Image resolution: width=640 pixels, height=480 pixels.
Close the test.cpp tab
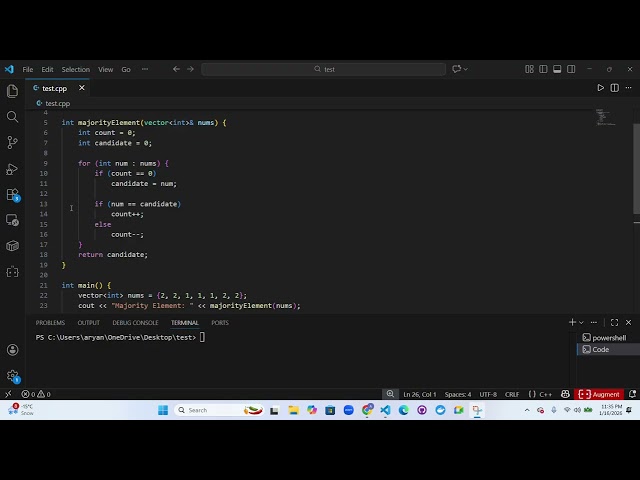click(x=82, y=88)
